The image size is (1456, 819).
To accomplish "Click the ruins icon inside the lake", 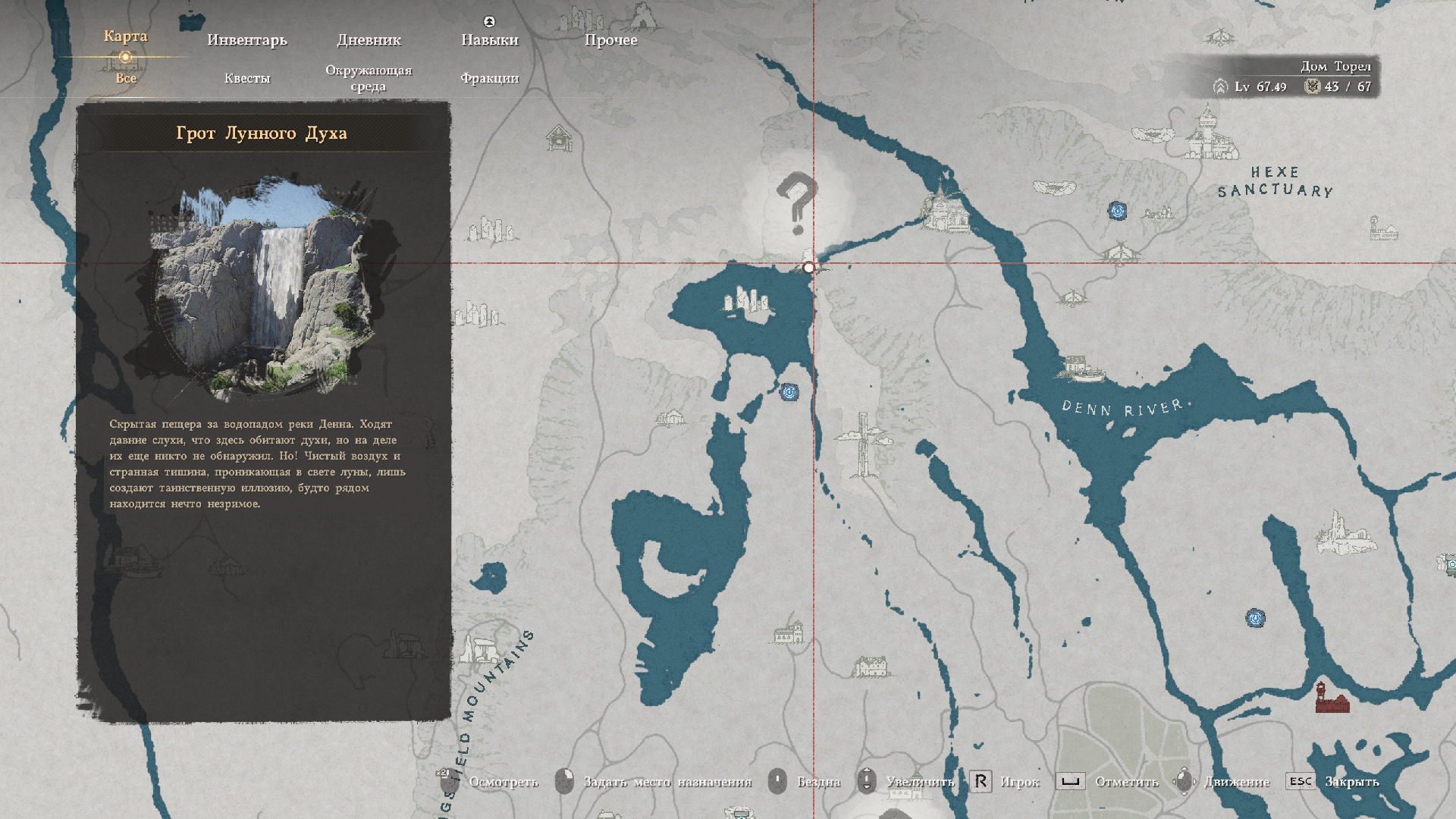I will tap(748, 302).
